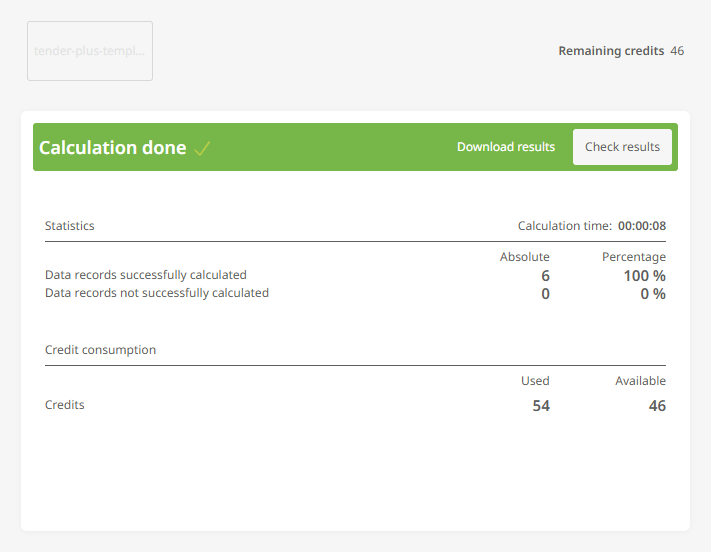
Task: Click the green checkmark icon
Action: (x=202, y=148)
